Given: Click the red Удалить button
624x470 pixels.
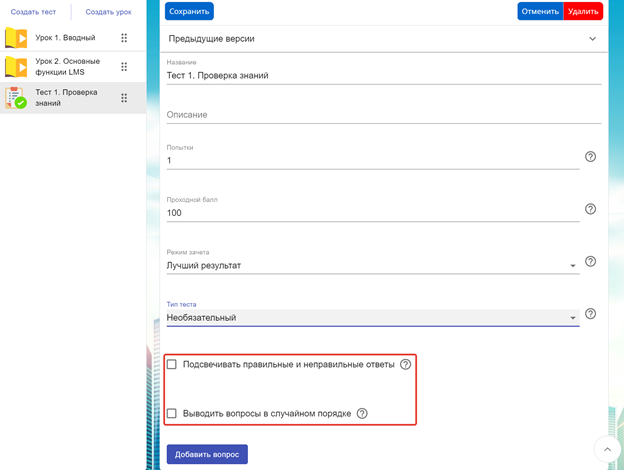Looking at the screenshot, I should pos(583,11).
